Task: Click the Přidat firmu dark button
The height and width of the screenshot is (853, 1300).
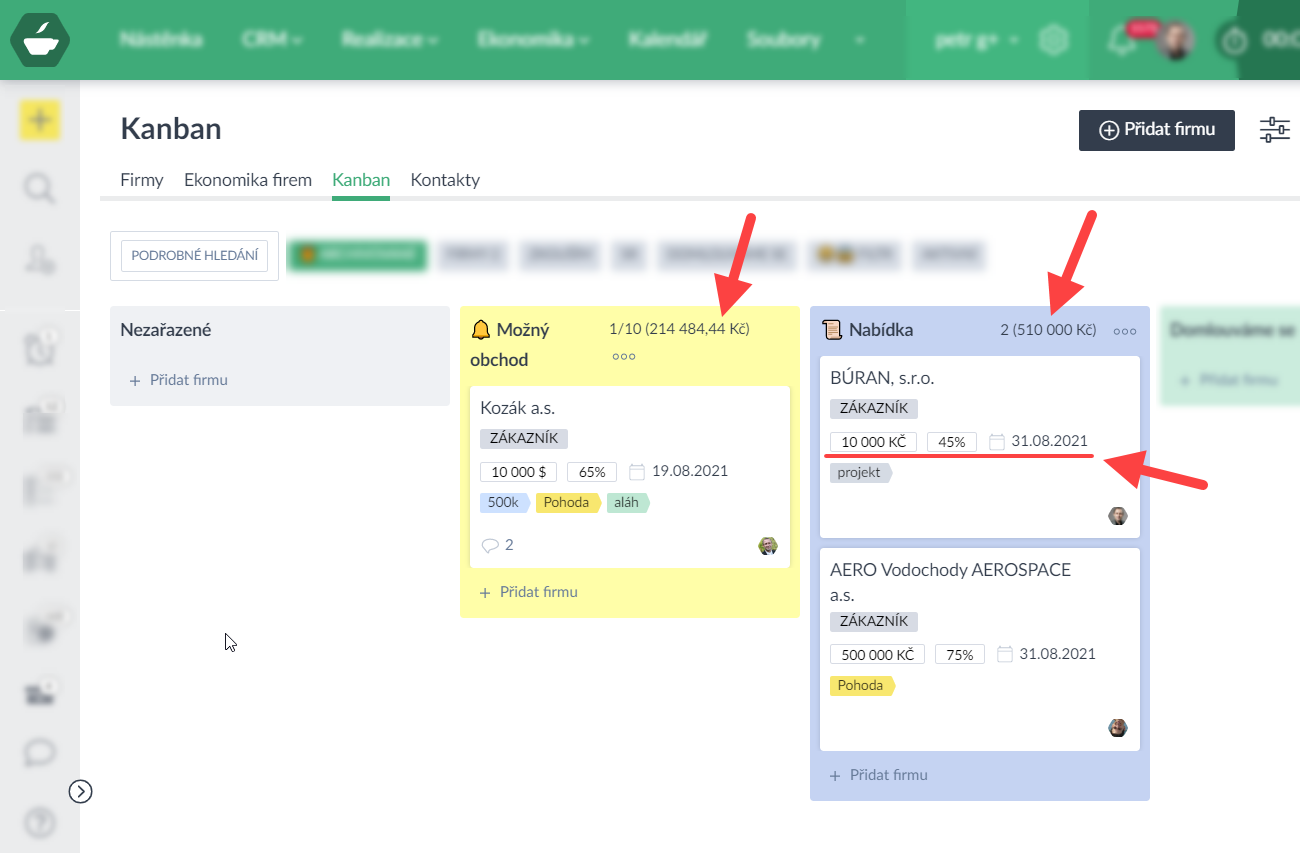Action: [x=1156, y=130]
